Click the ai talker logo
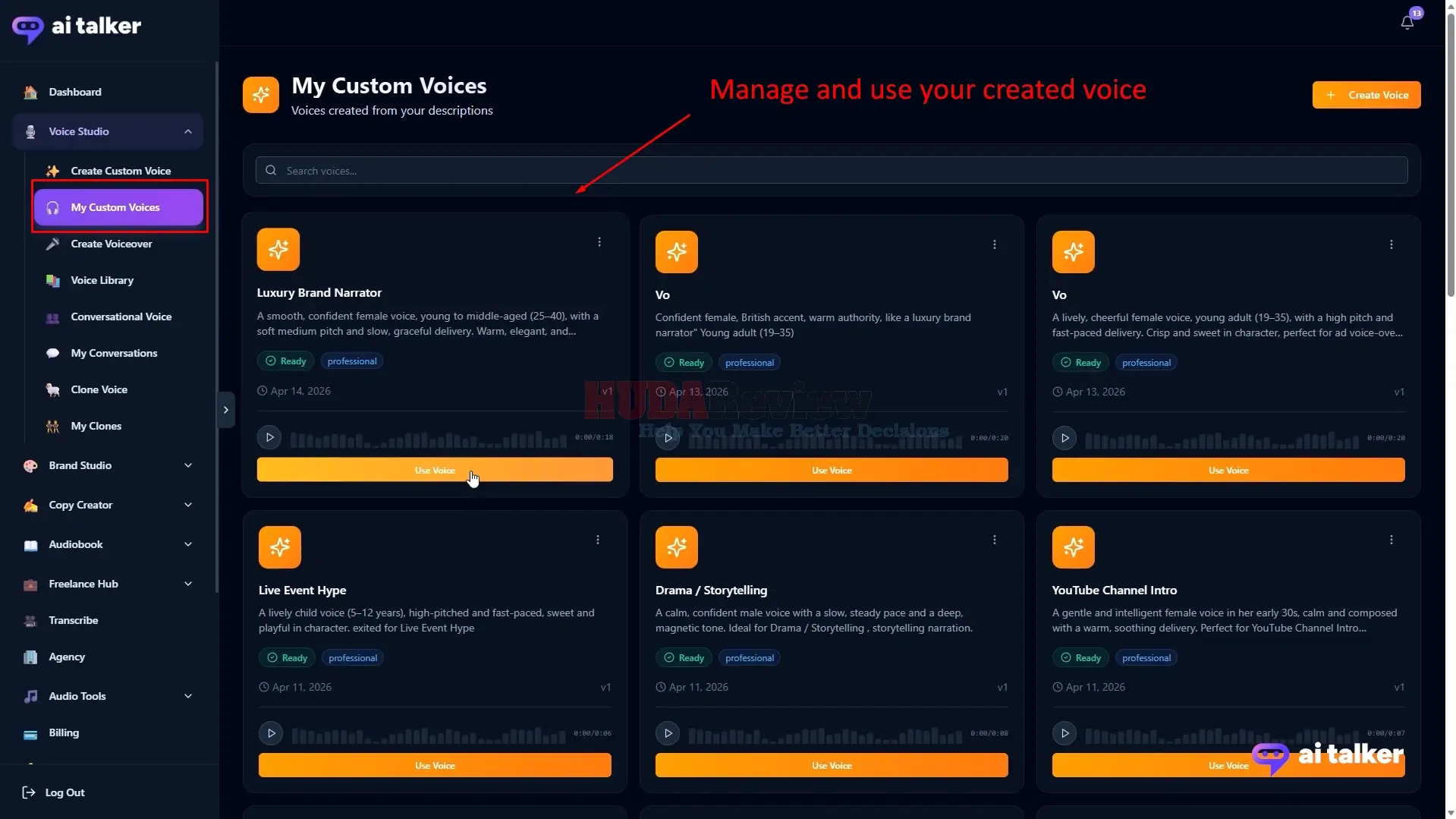 [x=77, y=27]
